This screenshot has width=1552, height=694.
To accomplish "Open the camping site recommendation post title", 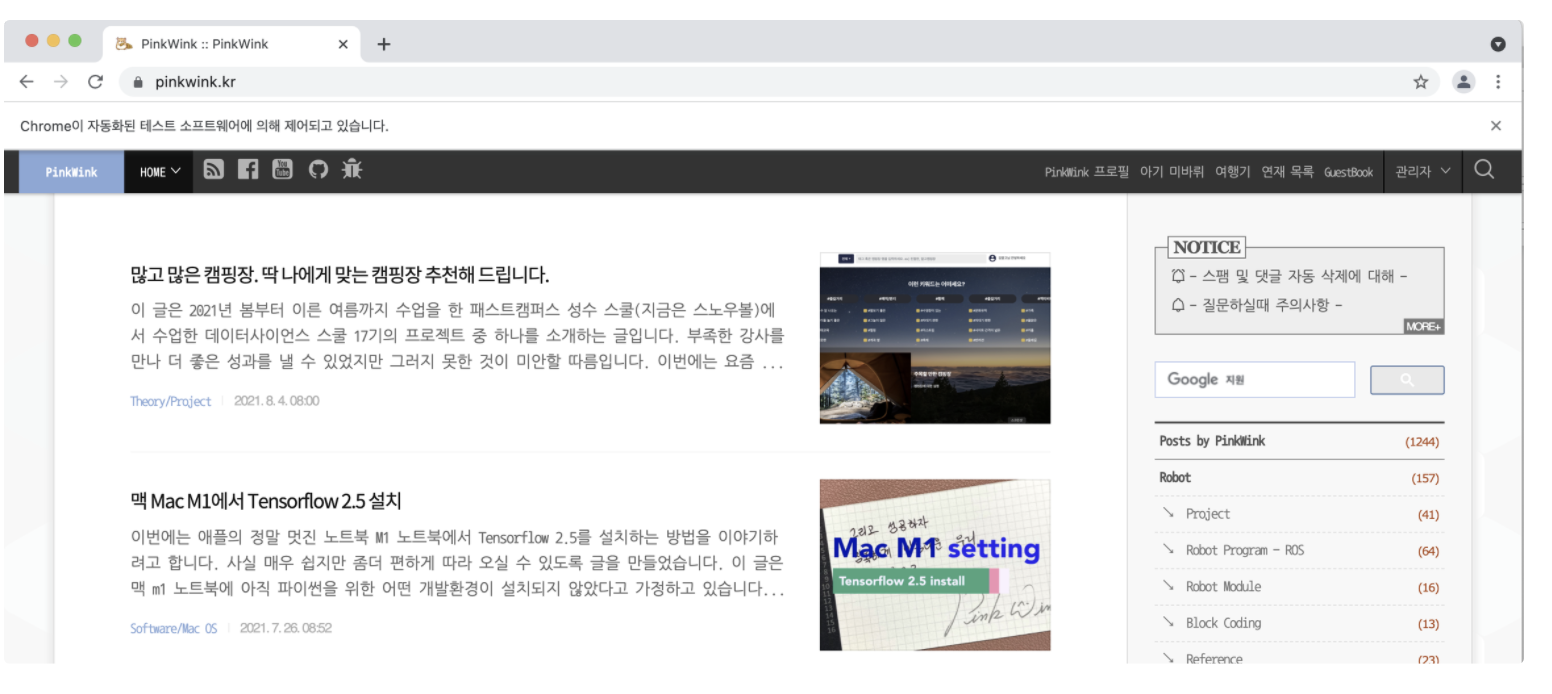I will (x=339, y=275).
